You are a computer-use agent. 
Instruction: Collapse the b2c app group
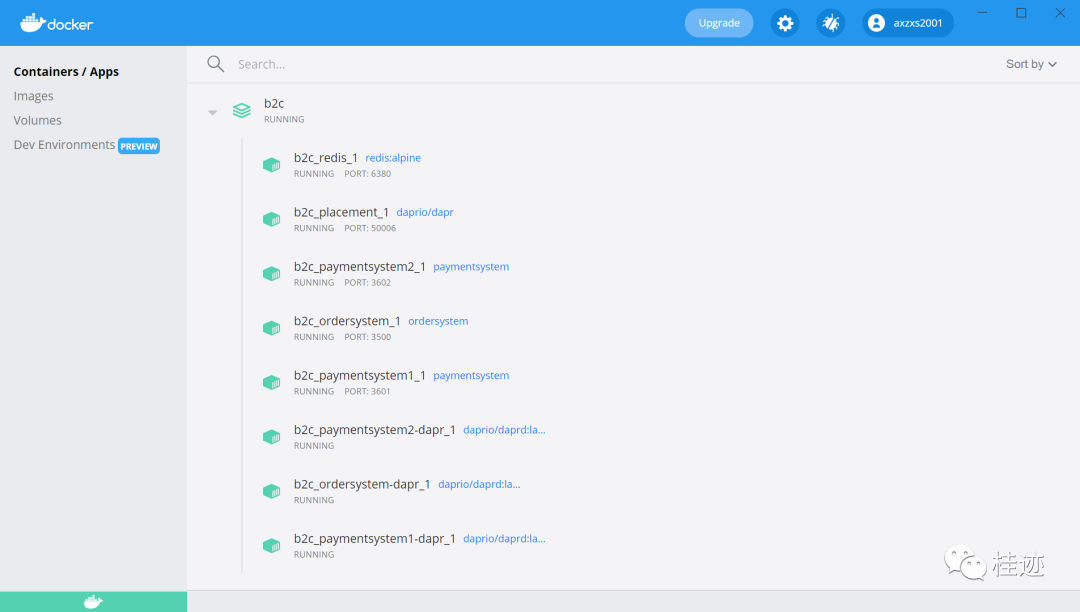212,112
